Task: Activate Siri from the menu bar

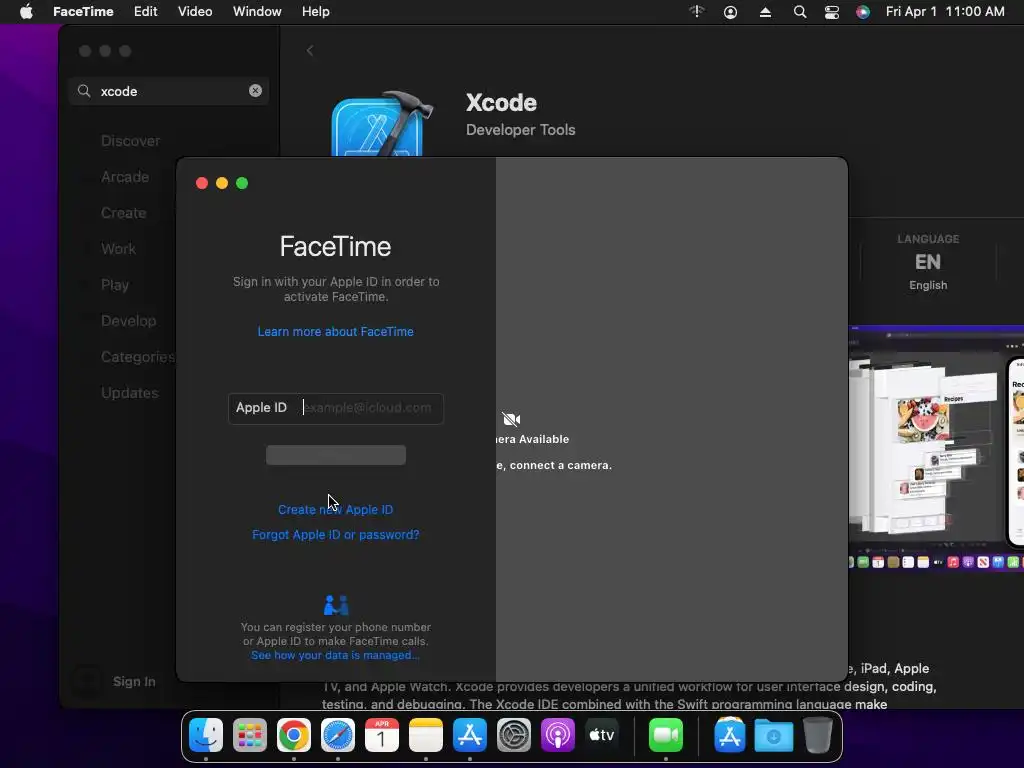Action: (x=863, y=12)
